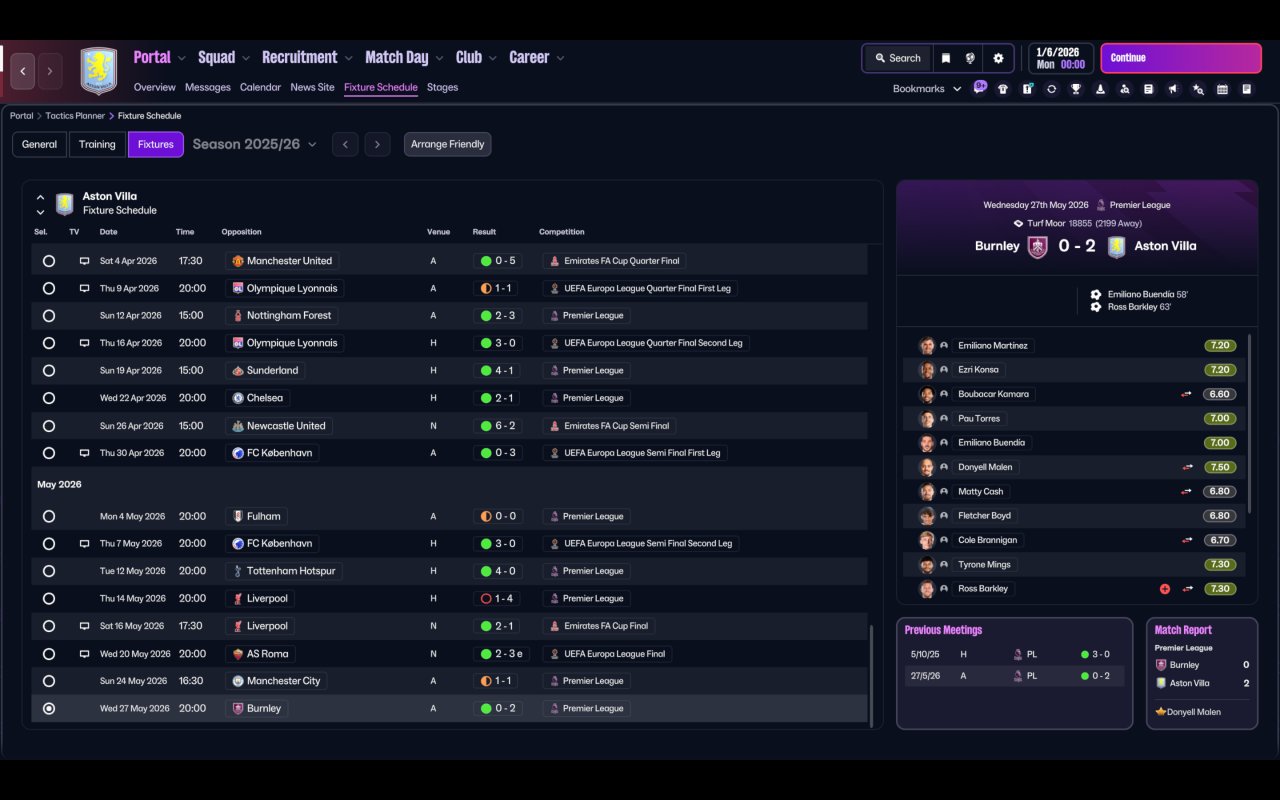Select the Tottenham Hotspur fixture radio button
The height and width of the screenshot is (800, 1280).
(49, 571)
